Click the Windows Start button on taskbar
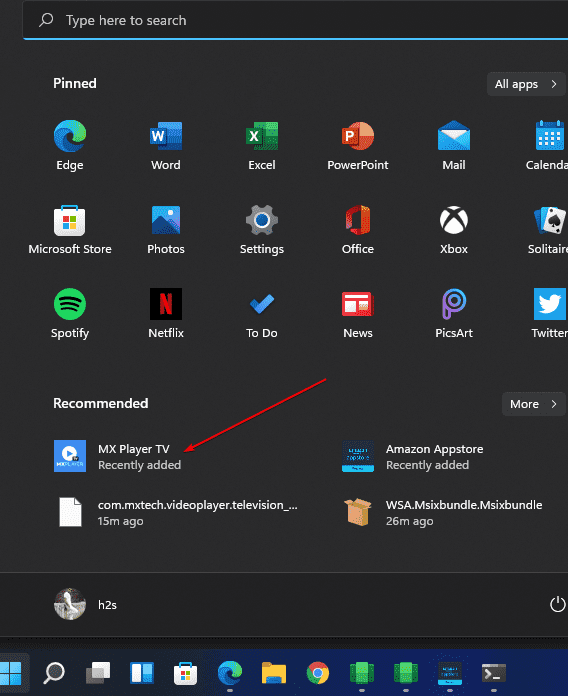The width and height of the screenshot is (568, 696). 11,673
